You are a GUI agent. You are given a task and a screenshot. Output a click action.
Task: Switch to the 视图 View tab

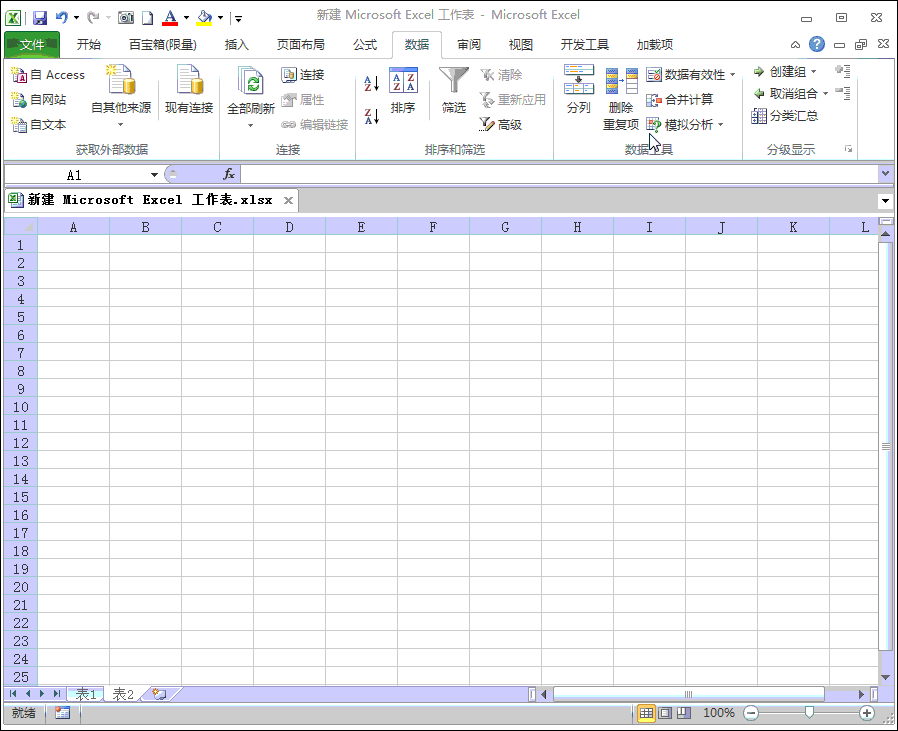click(x=521, y=45)
